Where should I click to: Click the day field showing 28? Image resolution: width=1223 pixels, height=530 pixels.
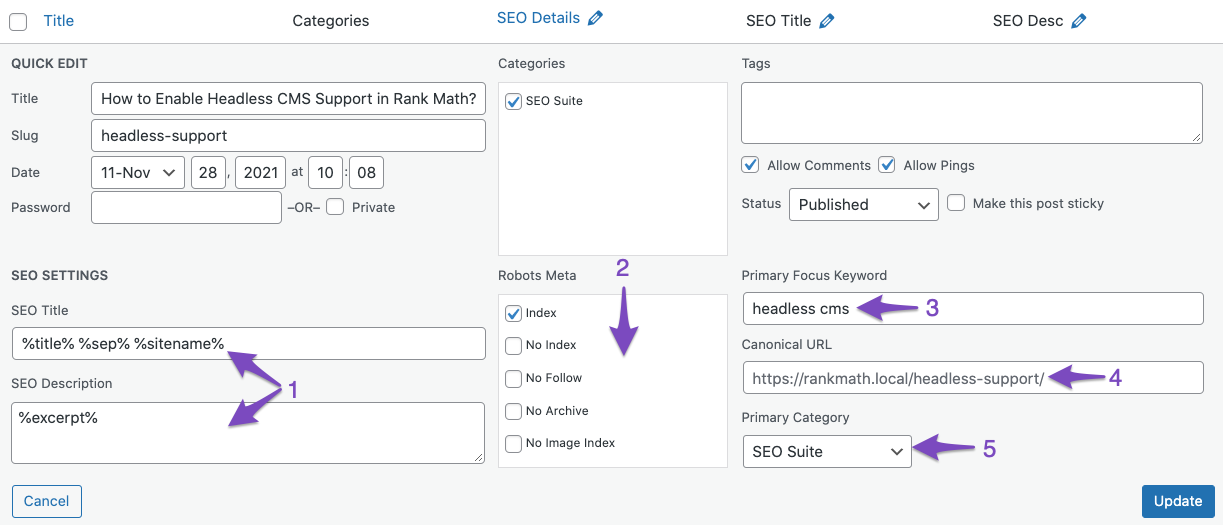pos(208,172)
